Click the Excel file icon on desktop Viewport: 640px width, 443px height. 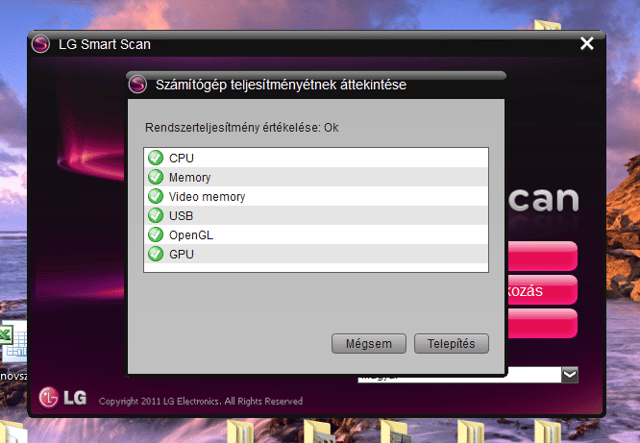[13, 342]
